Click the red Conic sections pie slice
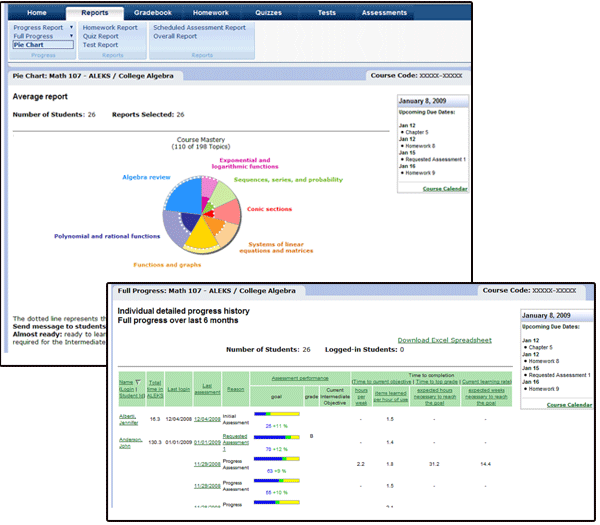Image resolution: width=600 pixels, height=525 pixels. (227, 212)
